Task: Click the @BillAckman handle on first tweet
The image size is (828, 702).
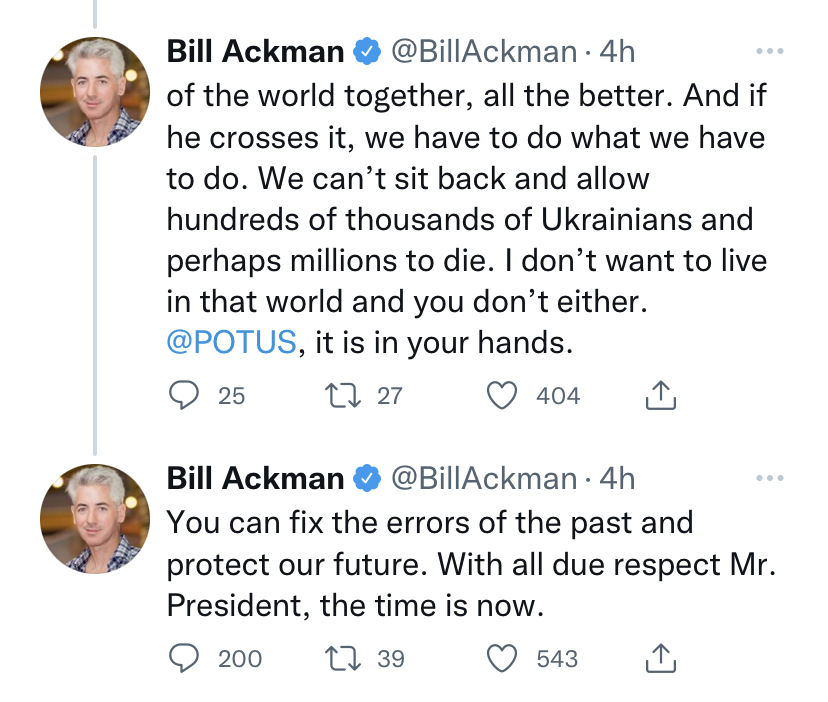Action: coord(483,51)
